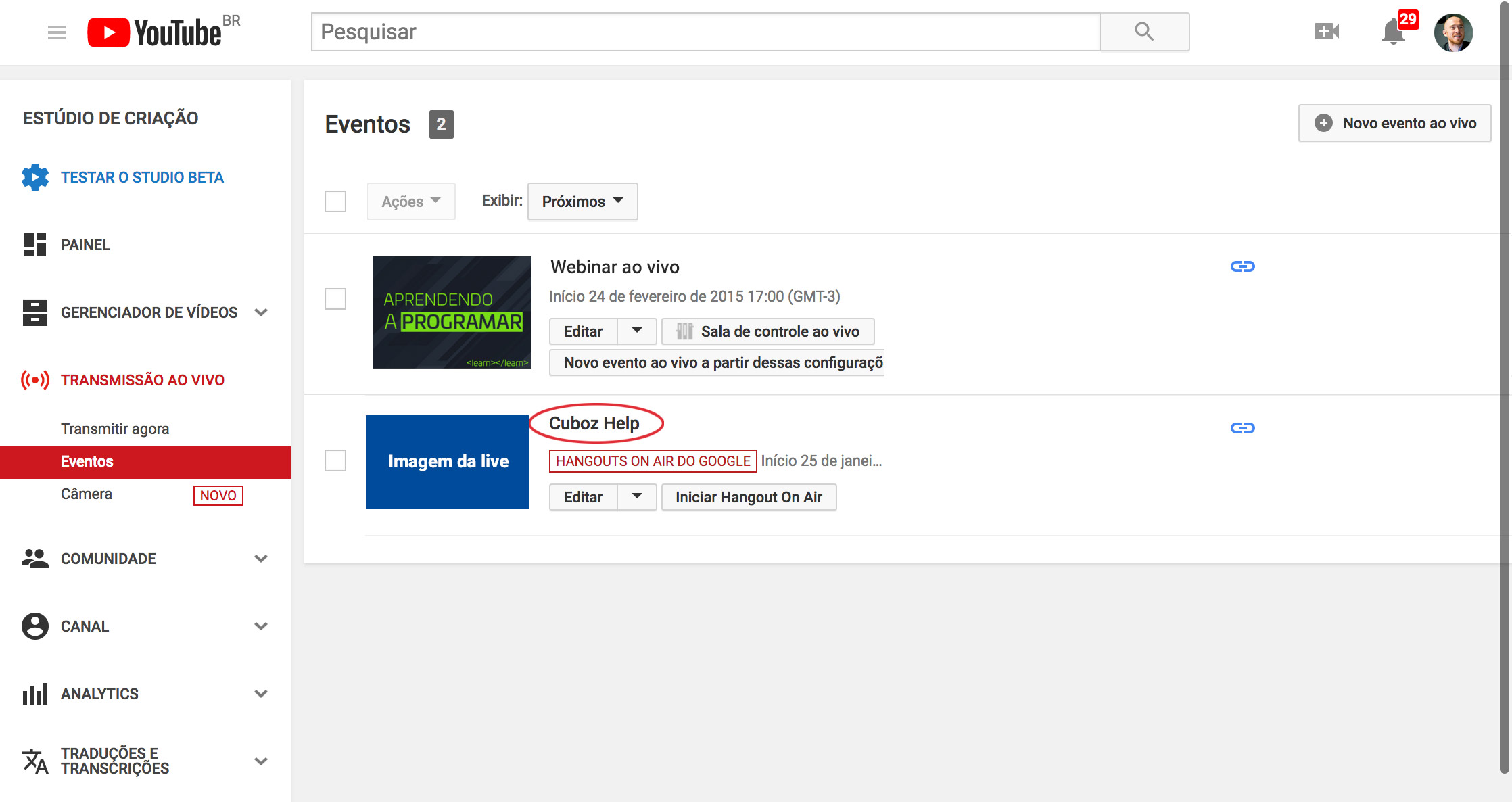Click the Studio Beta gear icon
The image size is (1512, 802).
click(35, 177)
